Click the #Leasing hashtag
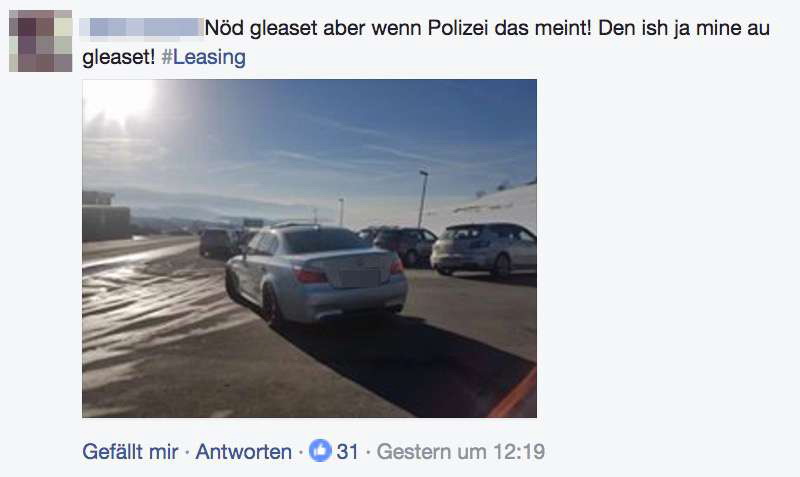This screenshot has width=800, height=477. point(204,57)
